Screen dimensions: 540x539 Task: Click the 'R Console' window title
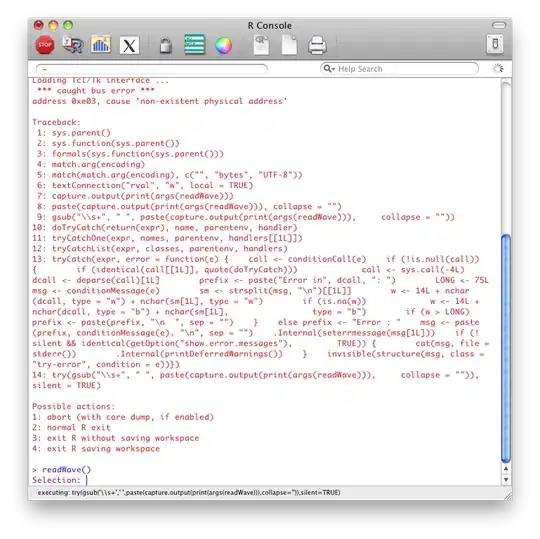point(270,25)
